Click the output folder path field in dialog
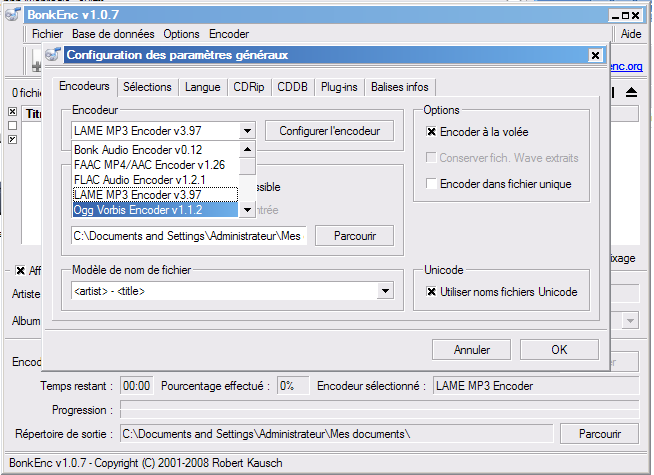The width and height of the screenshot is (654, 475). pyautogui.click(x=189, y=236)
